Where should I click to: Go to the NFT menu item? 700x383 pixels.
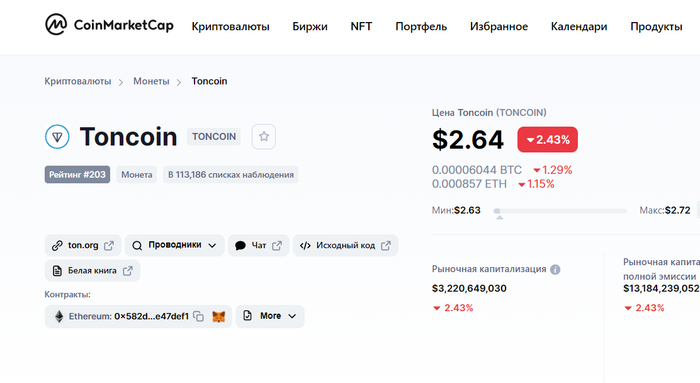pos(361,26)
